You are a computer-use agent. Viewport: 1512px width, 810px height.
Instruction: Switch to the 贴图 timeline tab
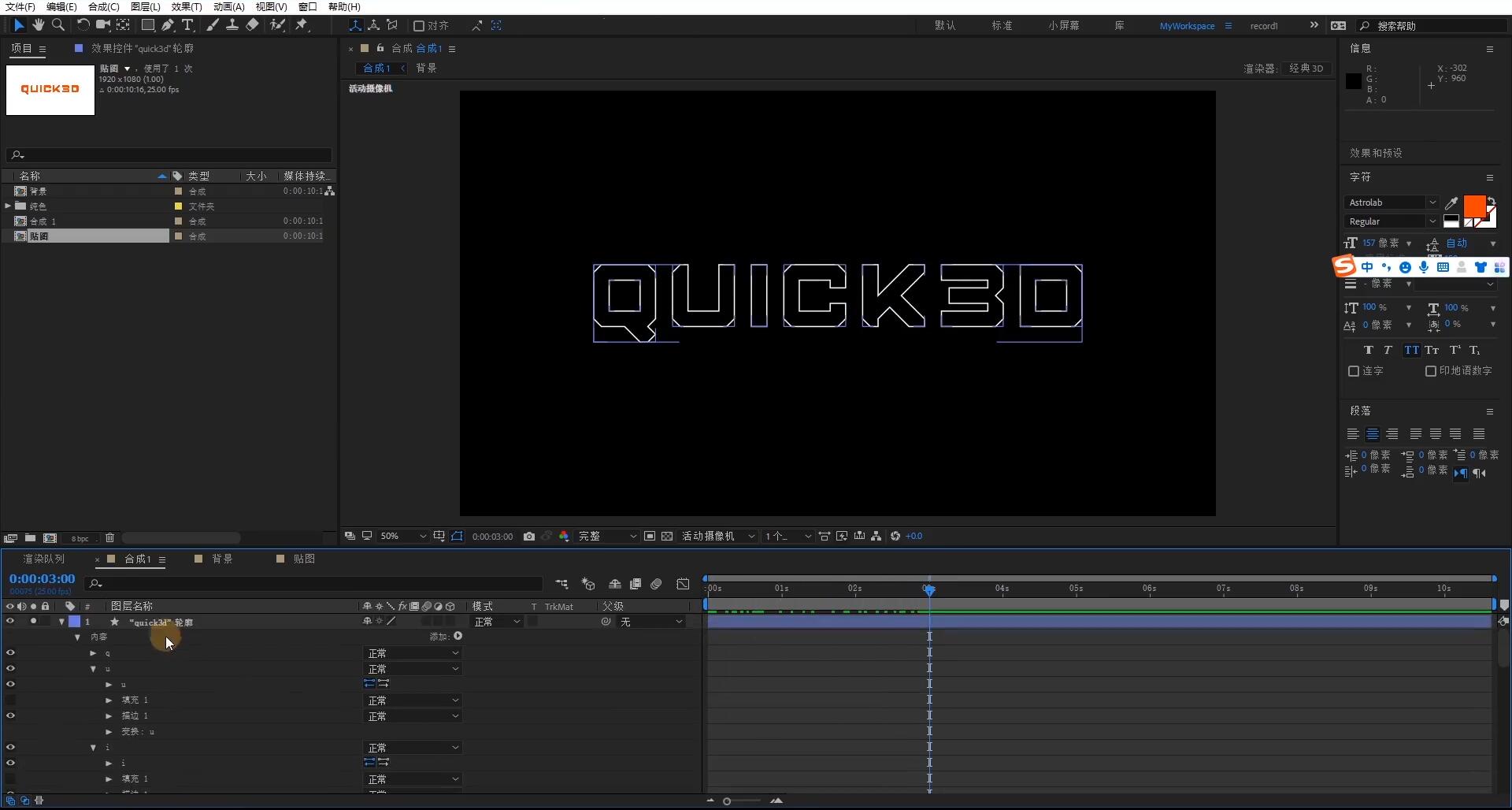click(x=304, y=559)
